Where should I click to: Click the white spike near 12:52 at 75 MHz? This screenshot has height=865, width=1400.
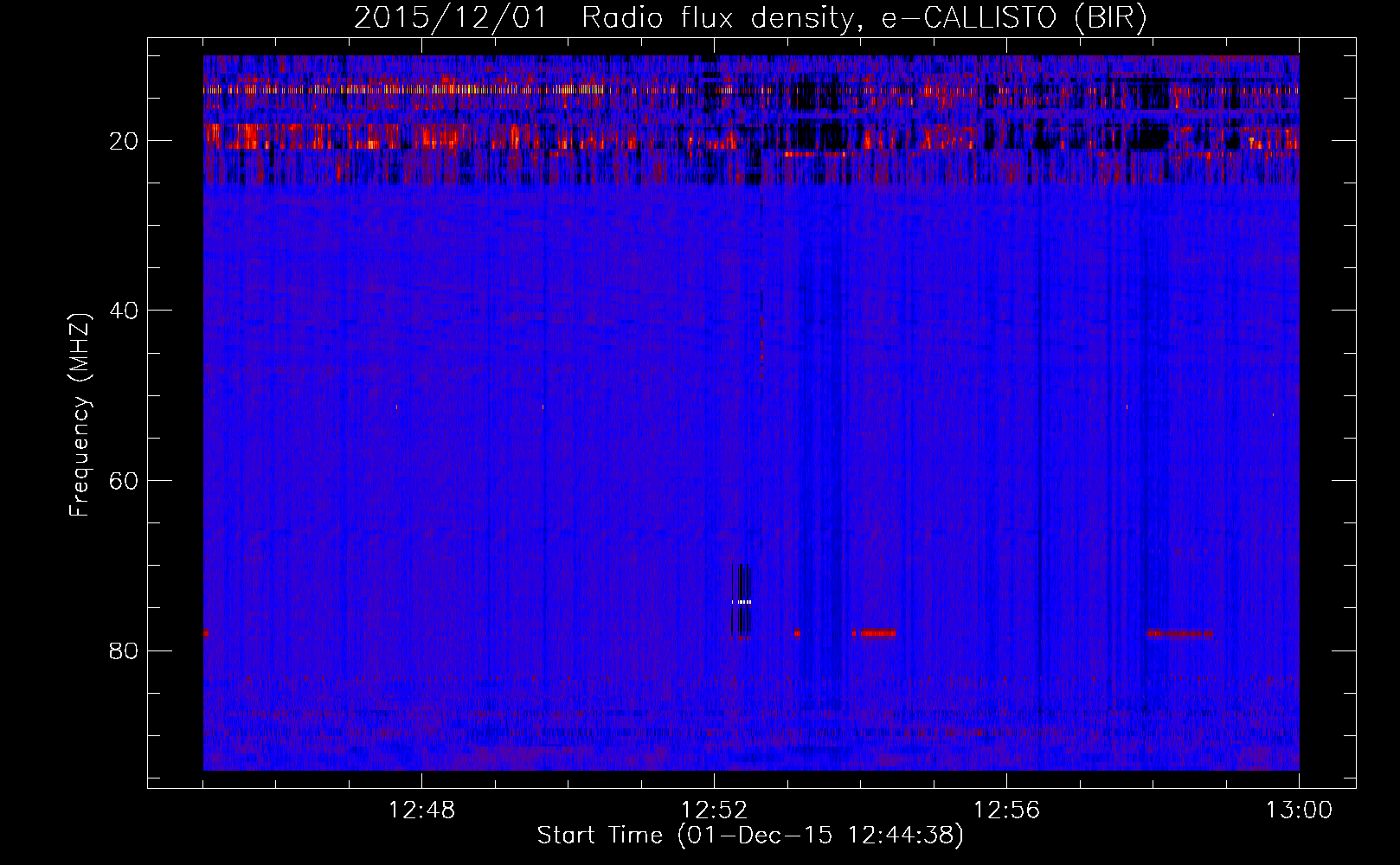click(742, 601)
